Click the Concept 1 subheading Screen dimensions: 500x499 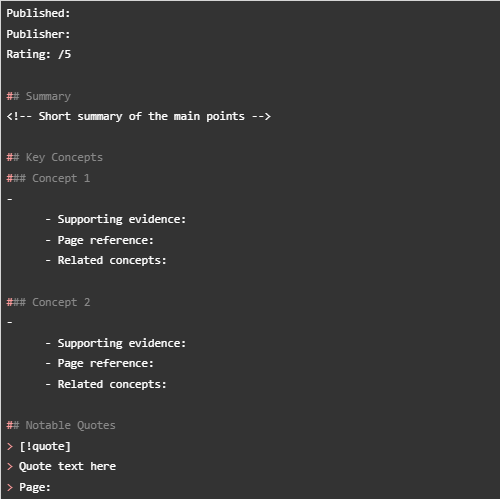48,178
